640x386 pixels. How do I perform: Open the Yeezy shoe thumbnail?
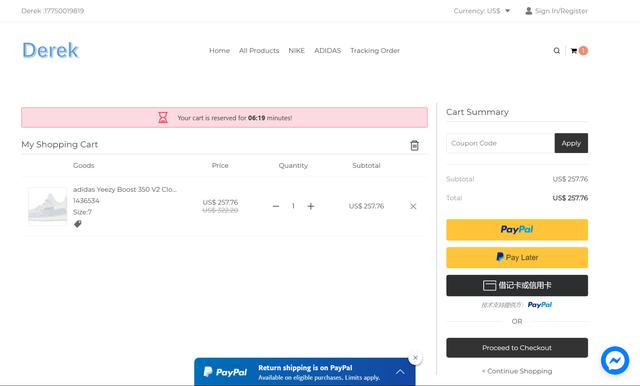[47, 206]
